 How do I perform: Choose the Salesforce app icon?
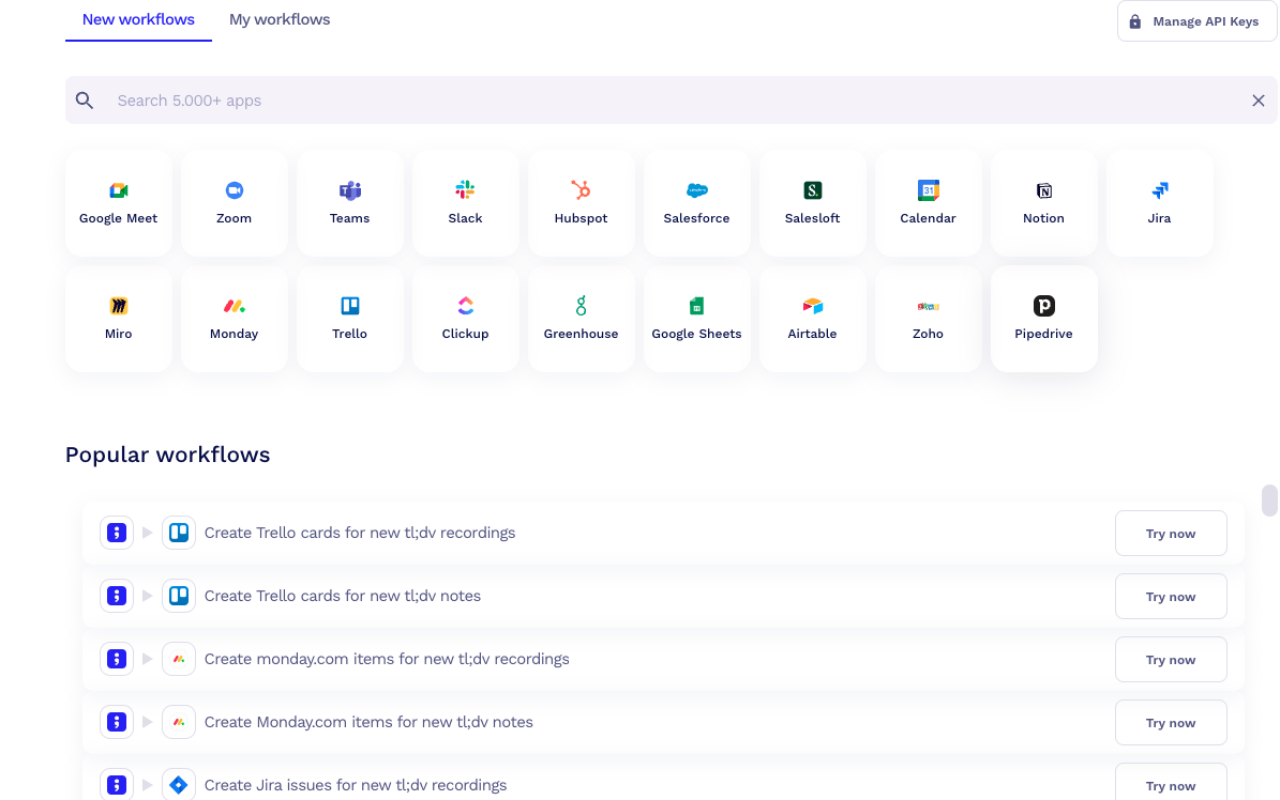pos(697,203)
